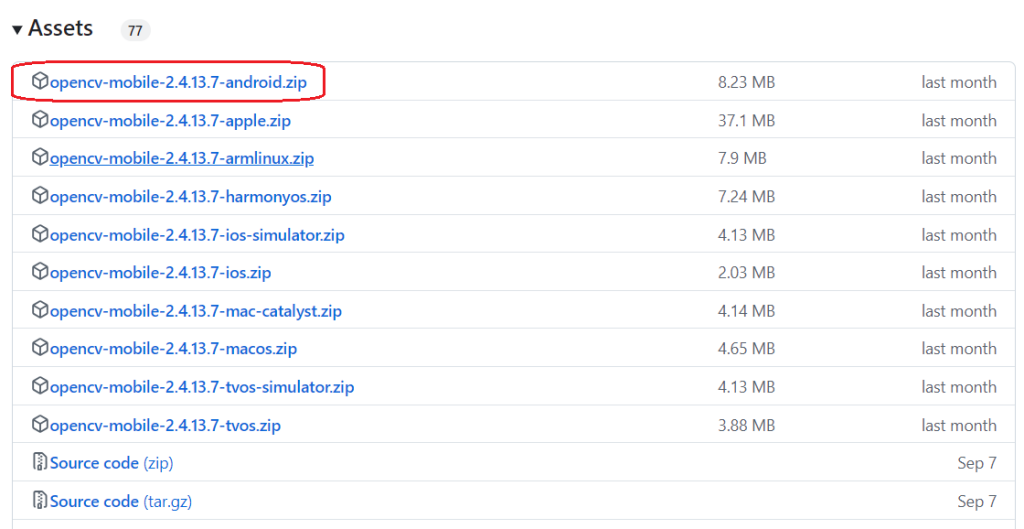Download opencv-mobile-2.4.13.7-harmonyos.zip

(190, 197)
